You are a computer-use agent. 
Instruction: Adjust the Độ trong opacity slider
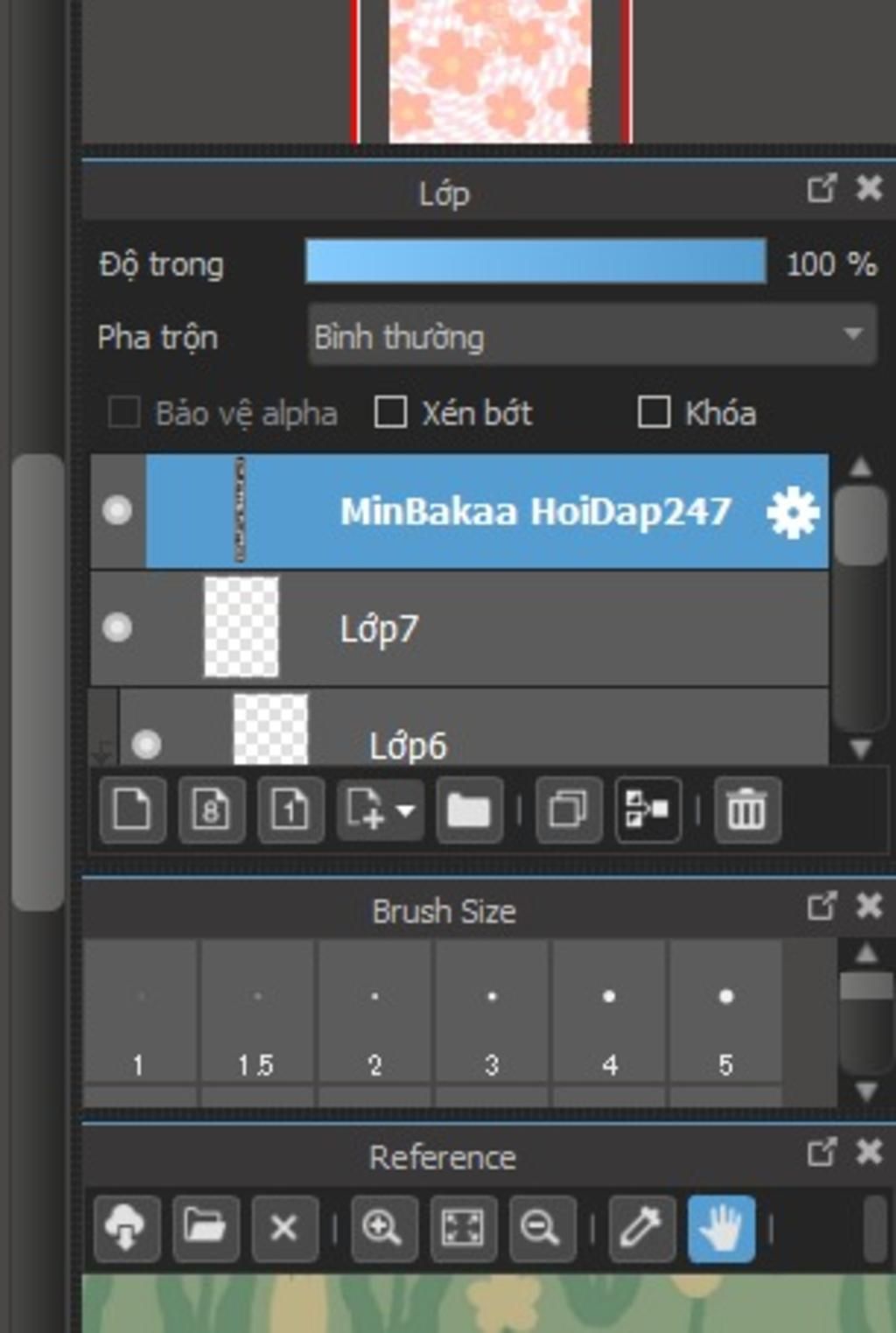pos(535,262)
